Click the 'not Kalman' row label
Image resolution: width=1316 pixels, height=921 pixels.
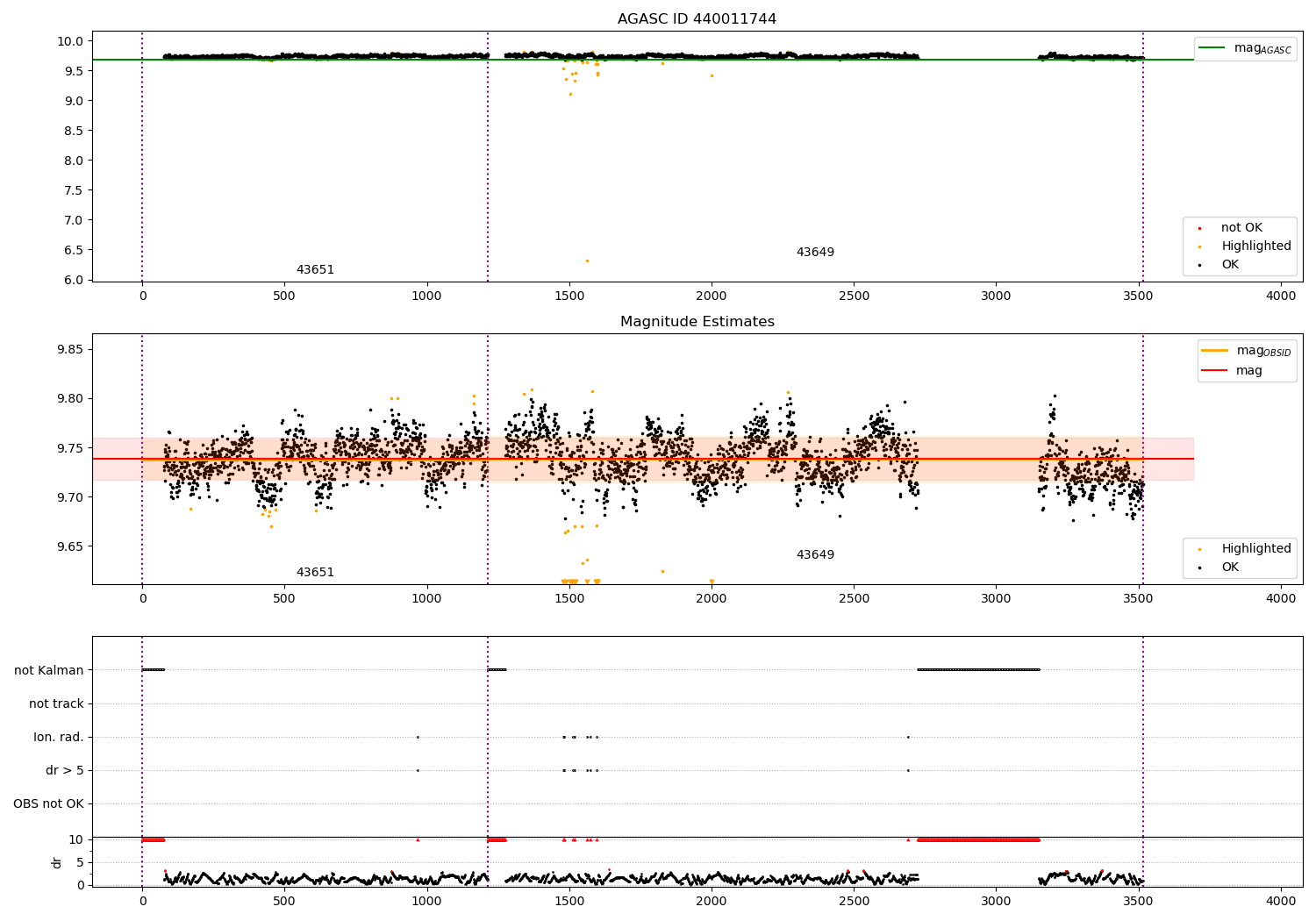tap(49, 670)
